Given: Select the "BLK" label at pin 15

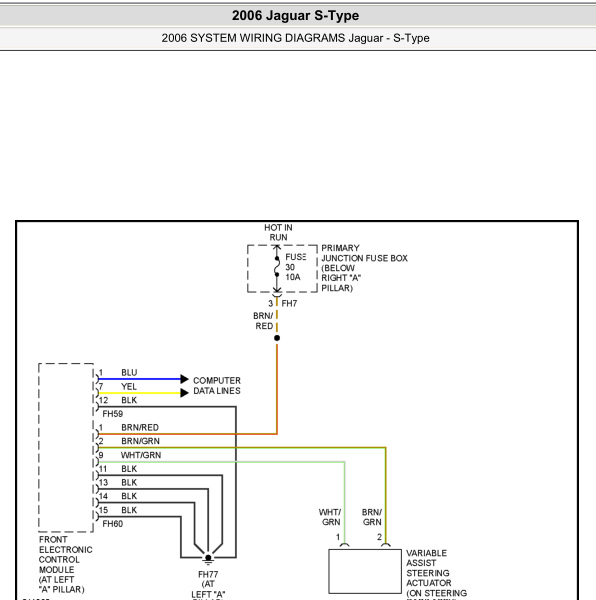Looking at the screenshot, I should [x=129, y=510].
